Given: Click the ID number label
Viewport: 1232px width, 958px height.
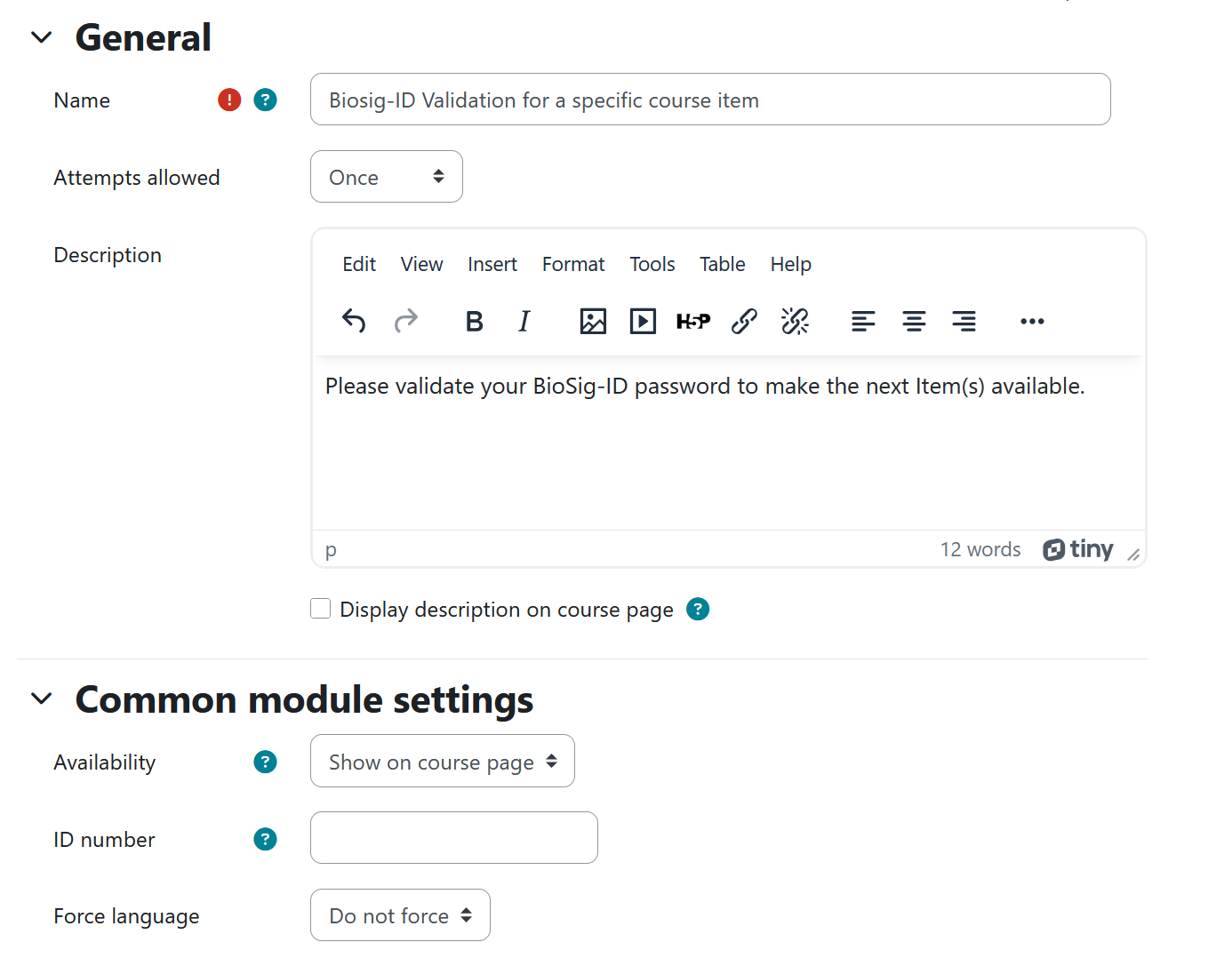Looking at the screenshot, I should pyautogui.click(x=104, y=840).
